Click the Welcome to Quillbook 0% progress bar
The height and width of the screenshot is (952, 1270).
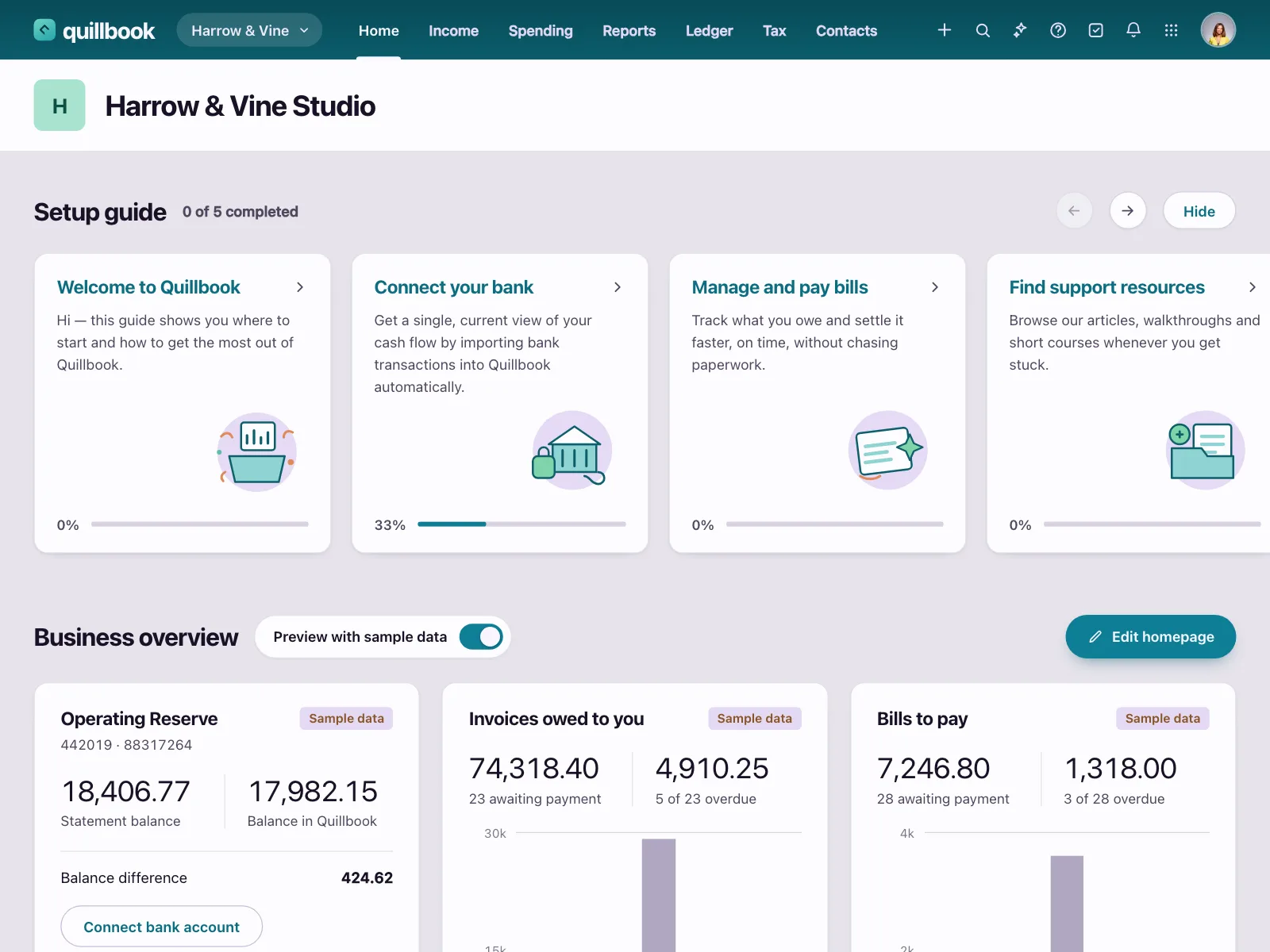[x=200, y=524]
